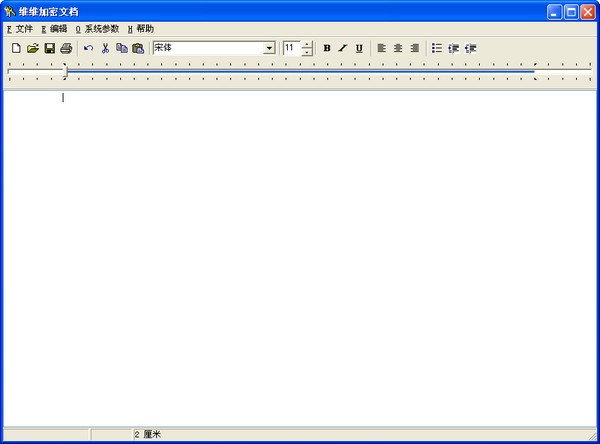Undo the last action
Screen dimensions: 600x444
(x=88, y=48)
